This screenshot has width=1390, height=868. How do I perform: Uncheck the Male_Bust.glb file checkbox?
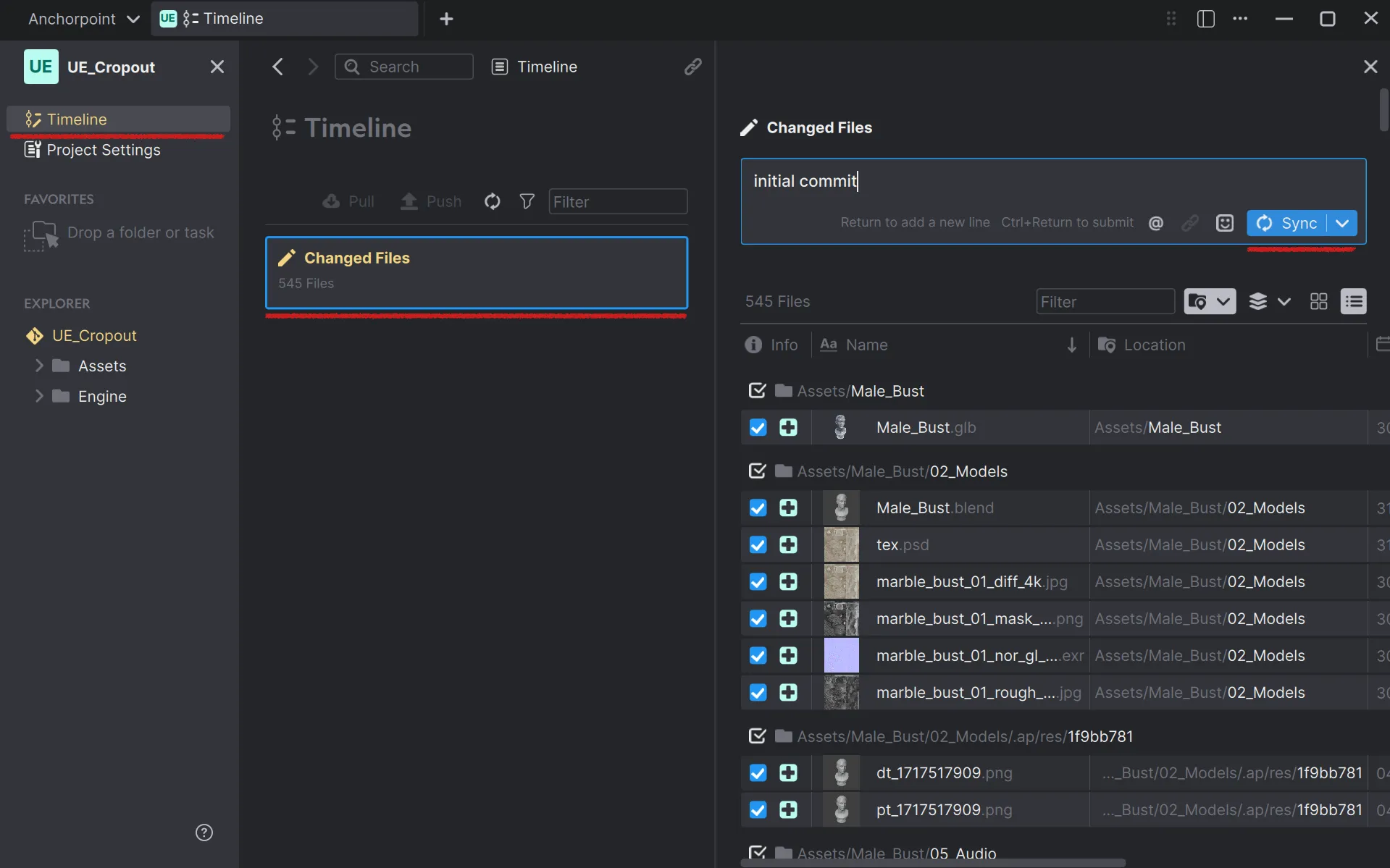(x=758, y=427)
